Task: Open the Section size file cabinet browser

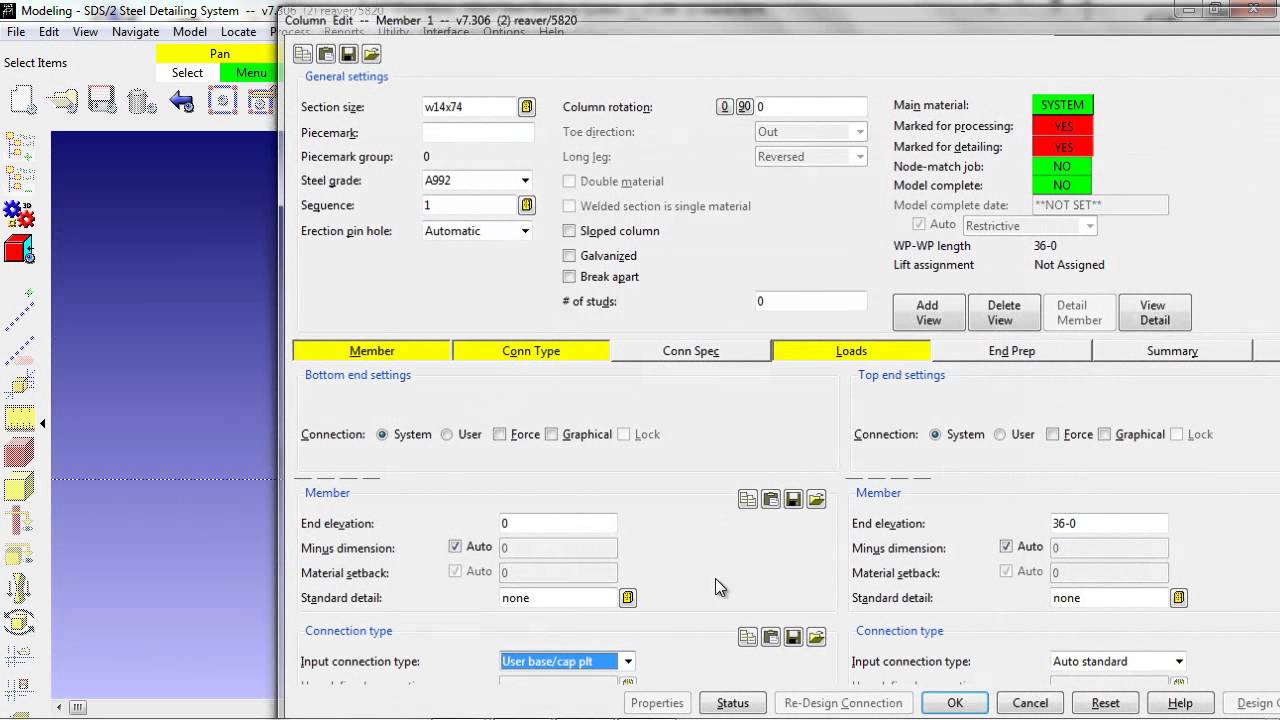Action: [527, 107]
